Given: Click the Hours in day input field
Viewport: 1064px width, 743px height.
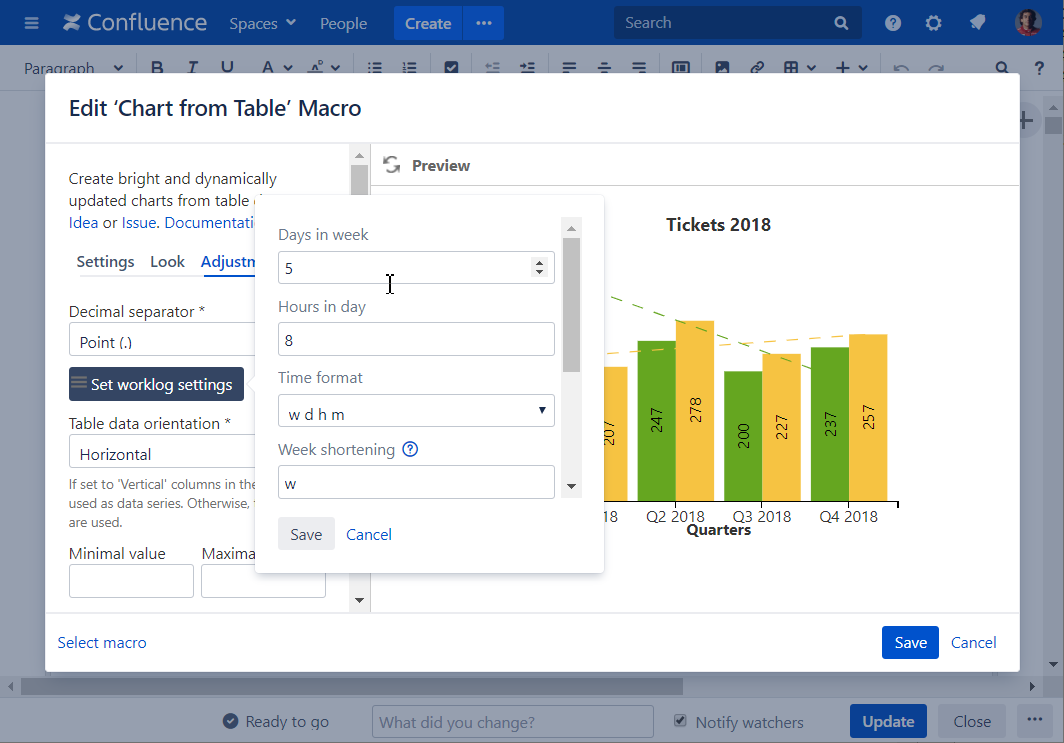Looking at the screenshot, I should [416, 340].
